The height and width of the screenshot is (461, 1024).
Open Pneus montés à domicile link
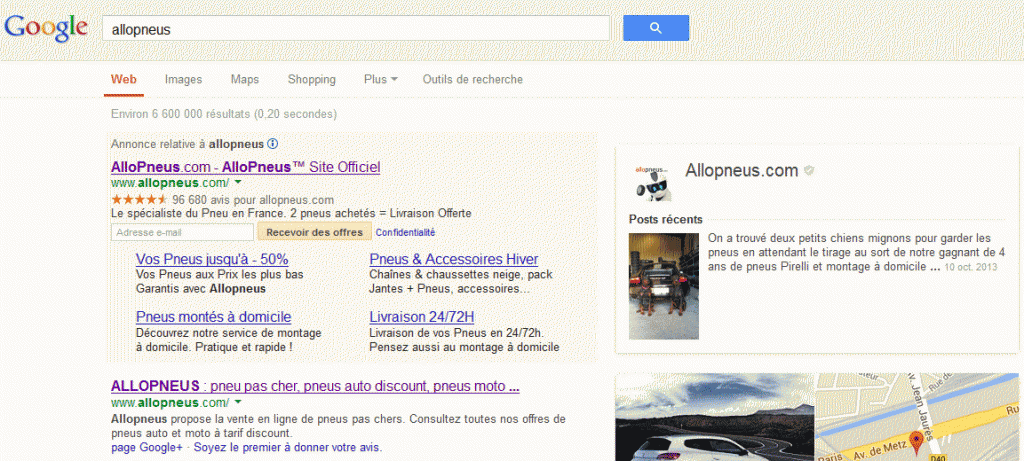[214, 317]
